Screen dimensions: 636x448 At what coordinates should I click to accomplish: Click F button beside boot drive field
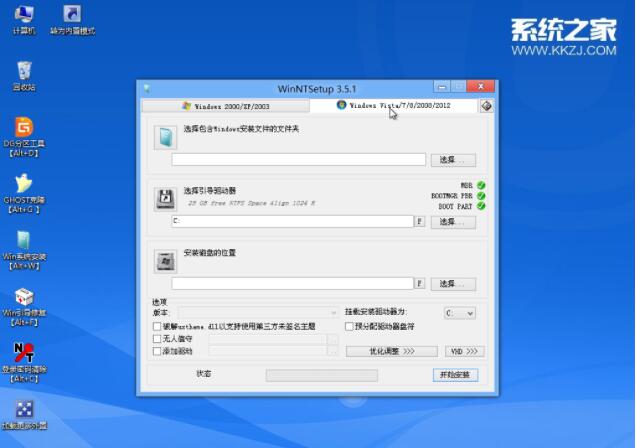(x=419, y=221)
